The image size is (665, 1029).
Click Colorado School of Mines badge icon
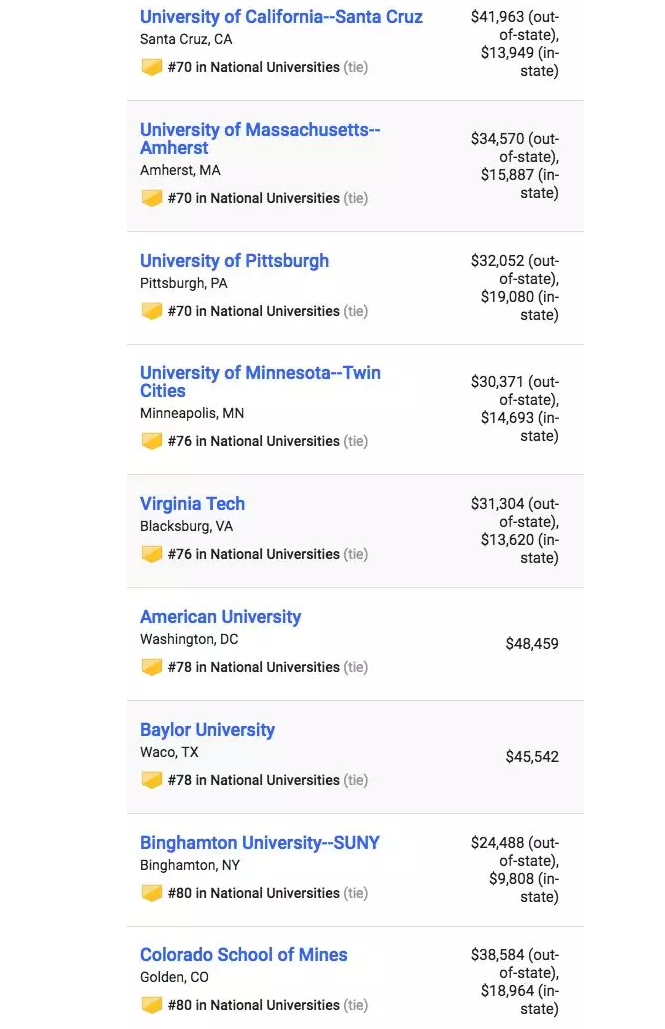(151, 1005)
